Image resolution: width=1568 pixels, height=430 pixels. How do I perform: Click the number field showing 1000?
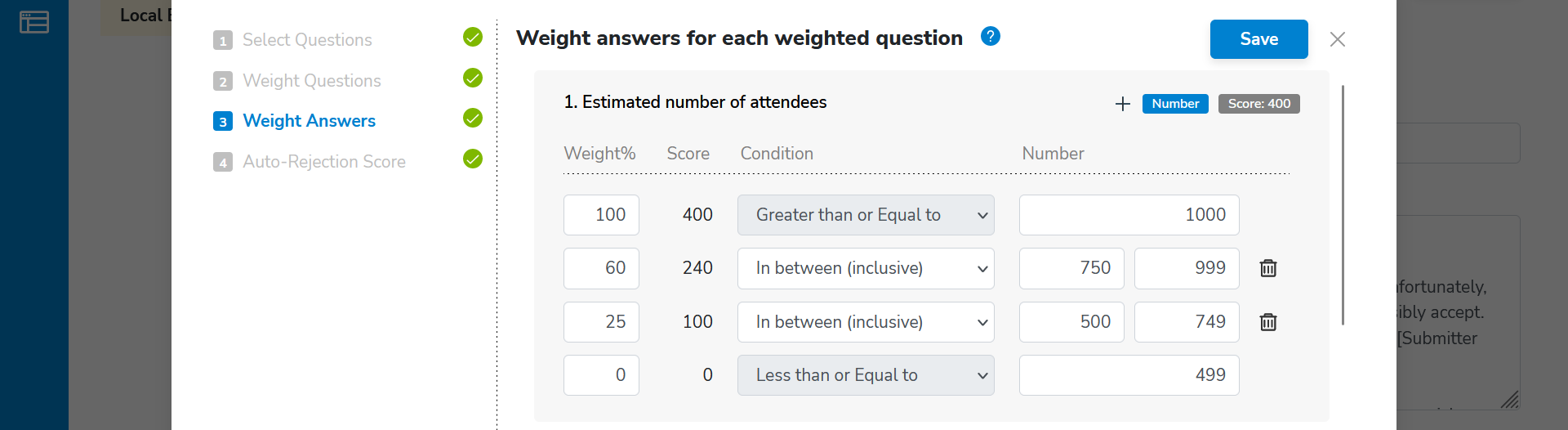coord(1129,215)
